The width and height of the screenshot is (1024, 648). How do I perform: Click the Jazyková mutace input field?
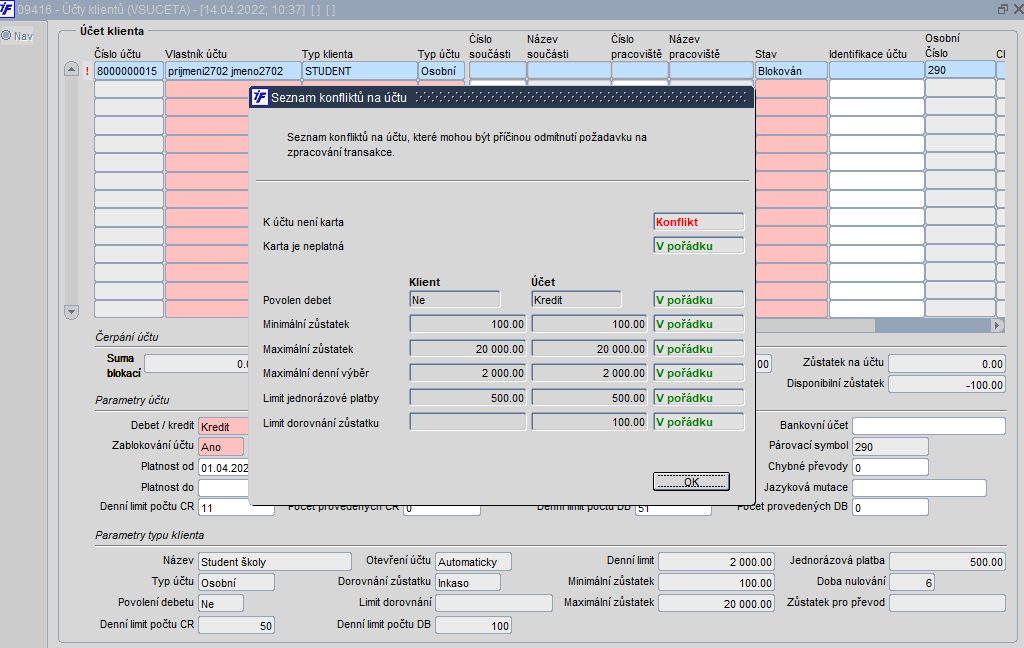coord(918,488)
